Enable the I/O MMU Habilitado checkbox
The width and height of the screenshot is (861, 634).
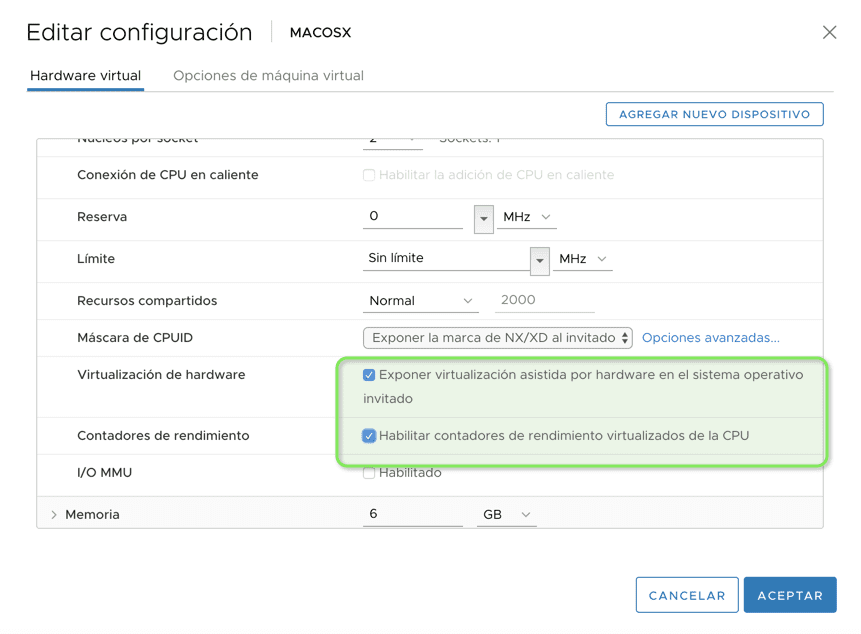click(369, 472)
